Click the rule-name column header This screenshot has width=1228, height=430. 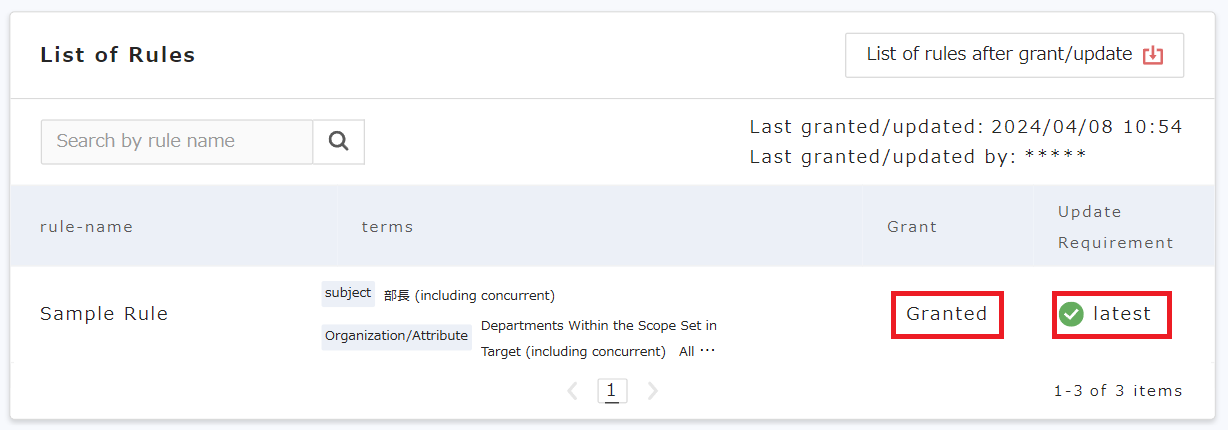pyautogui.click(x=86, y=227)
